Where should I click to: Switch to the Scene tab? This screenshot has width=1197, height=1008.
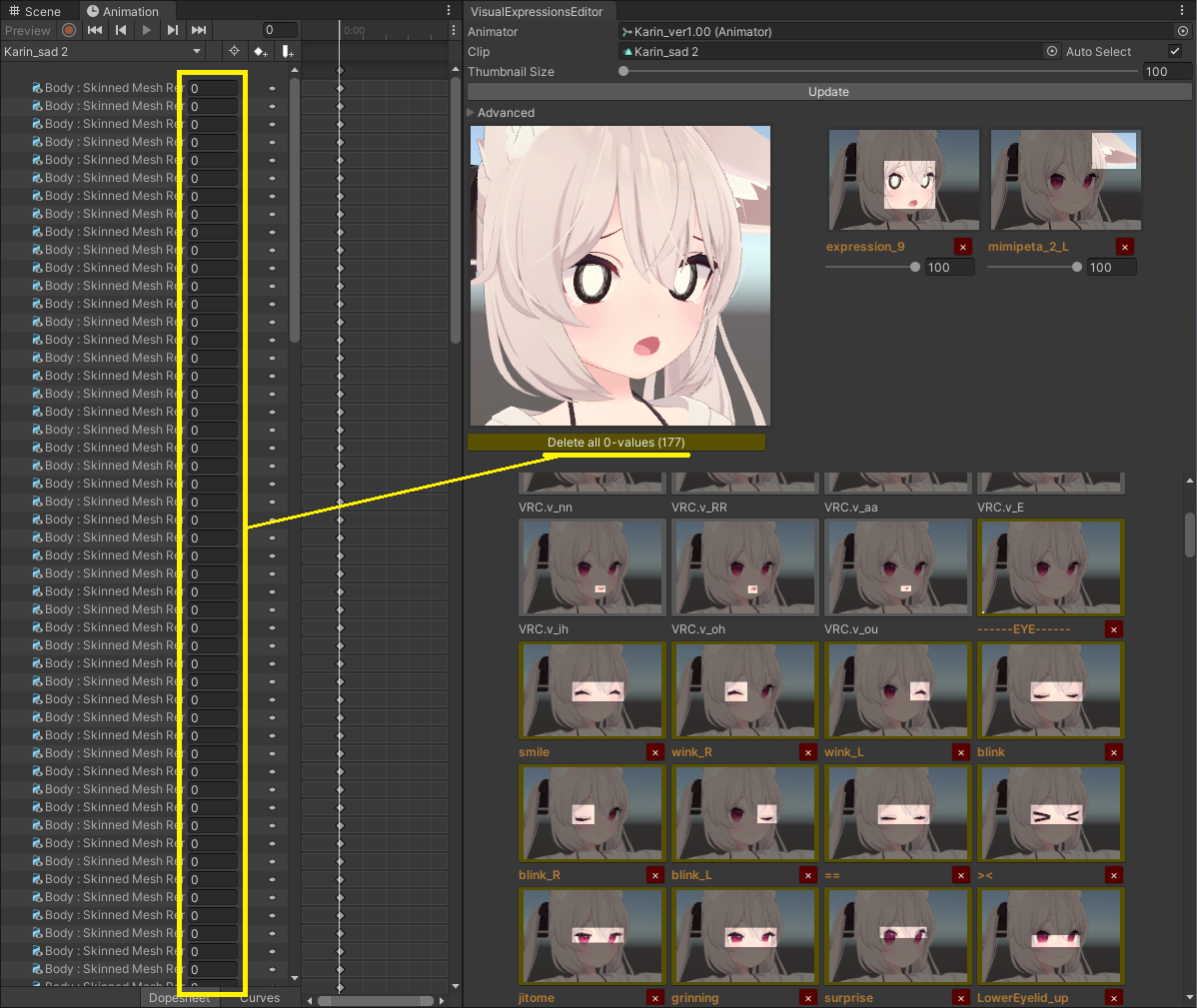(35, 11)
